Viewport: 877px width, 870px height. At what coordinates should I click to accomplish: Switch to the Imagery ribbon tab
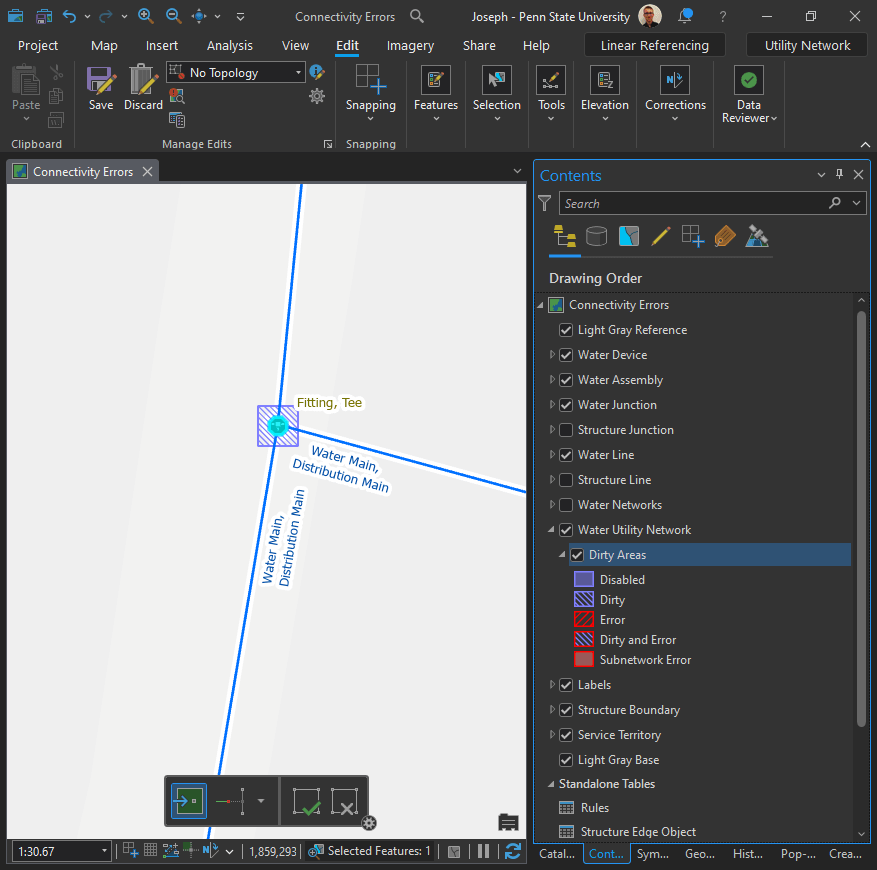click(x=410, y=46)
